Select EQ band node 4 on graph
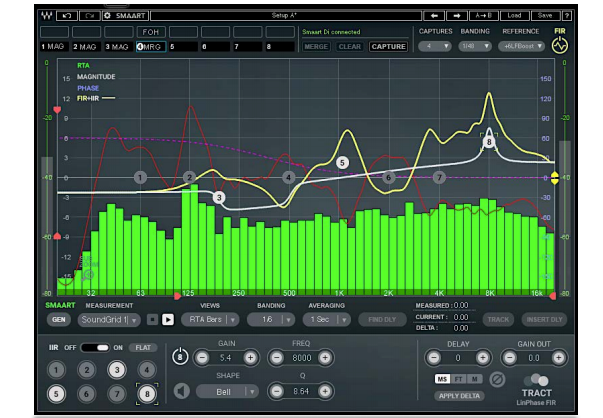 pyautogui.click(x=288, y=177)
